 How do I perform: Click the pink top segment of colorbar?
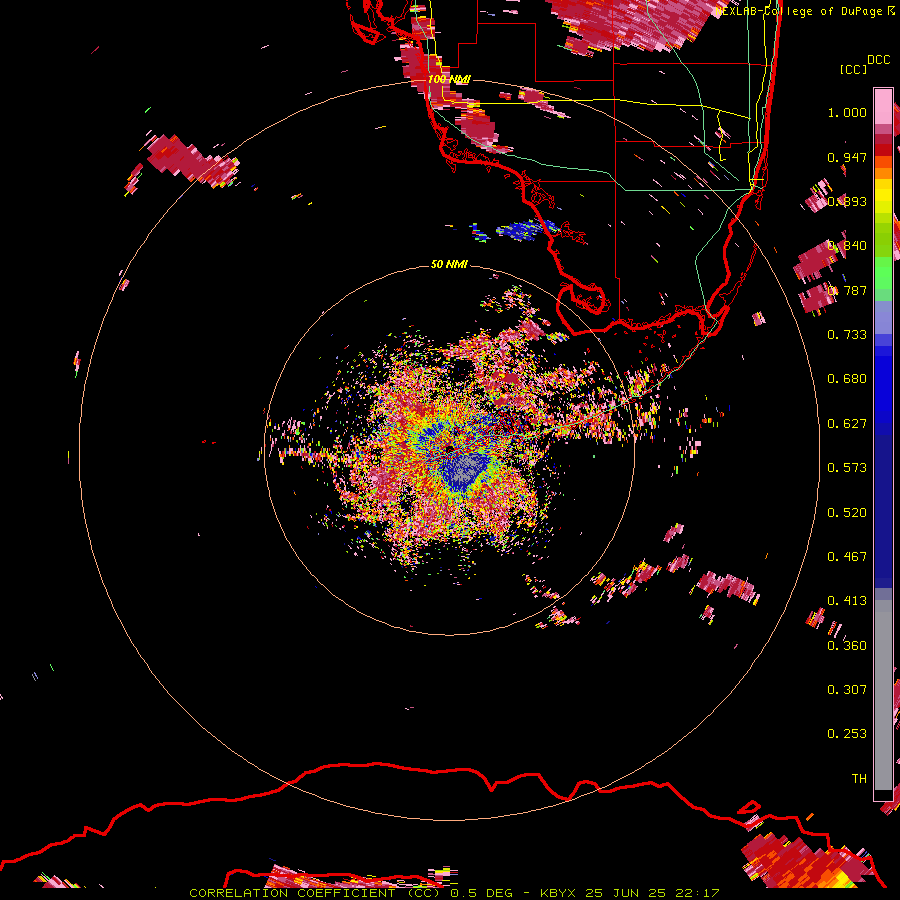pyautogui.click(x=883, y=106)
